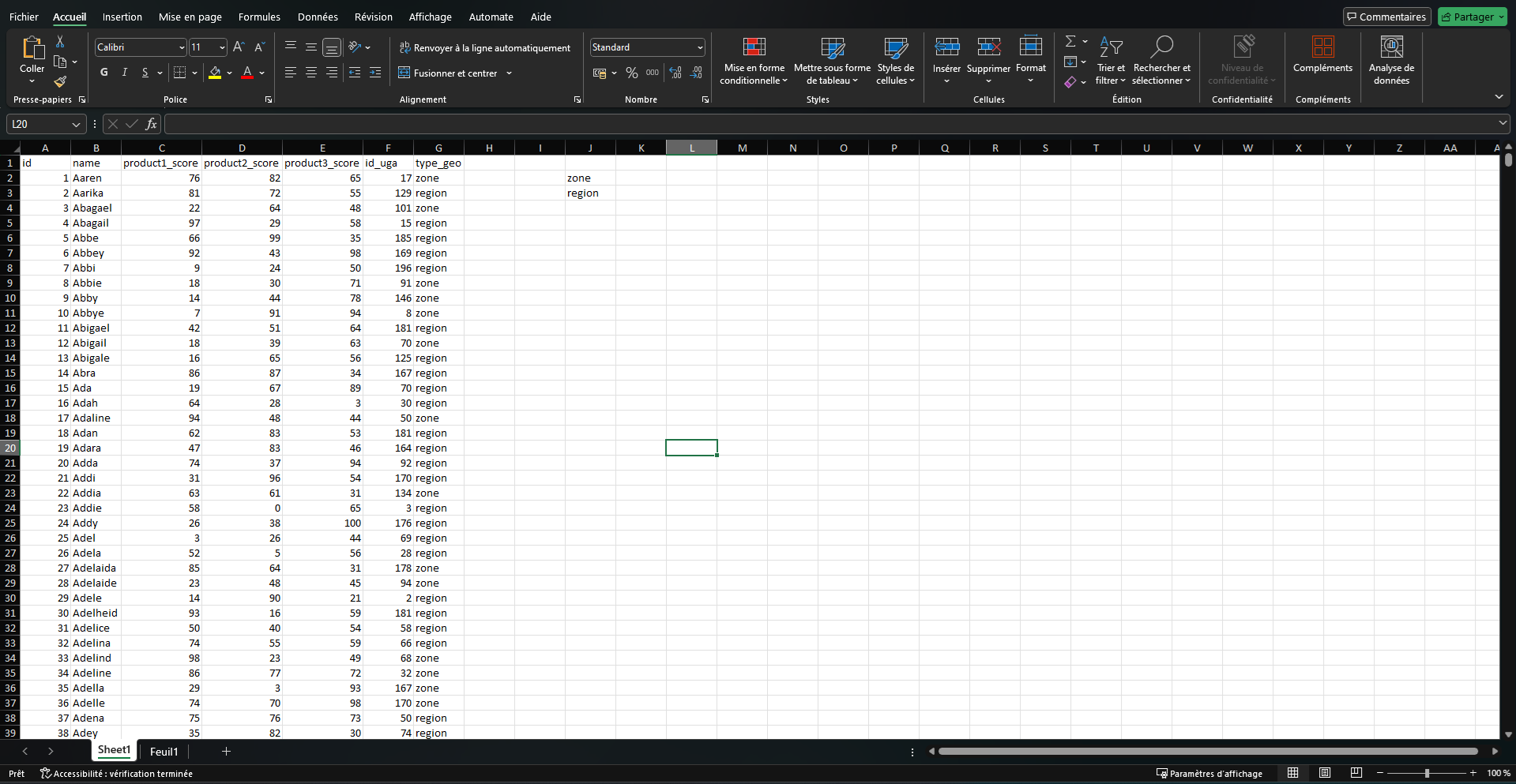Click the percent style icon

[632, 73]
